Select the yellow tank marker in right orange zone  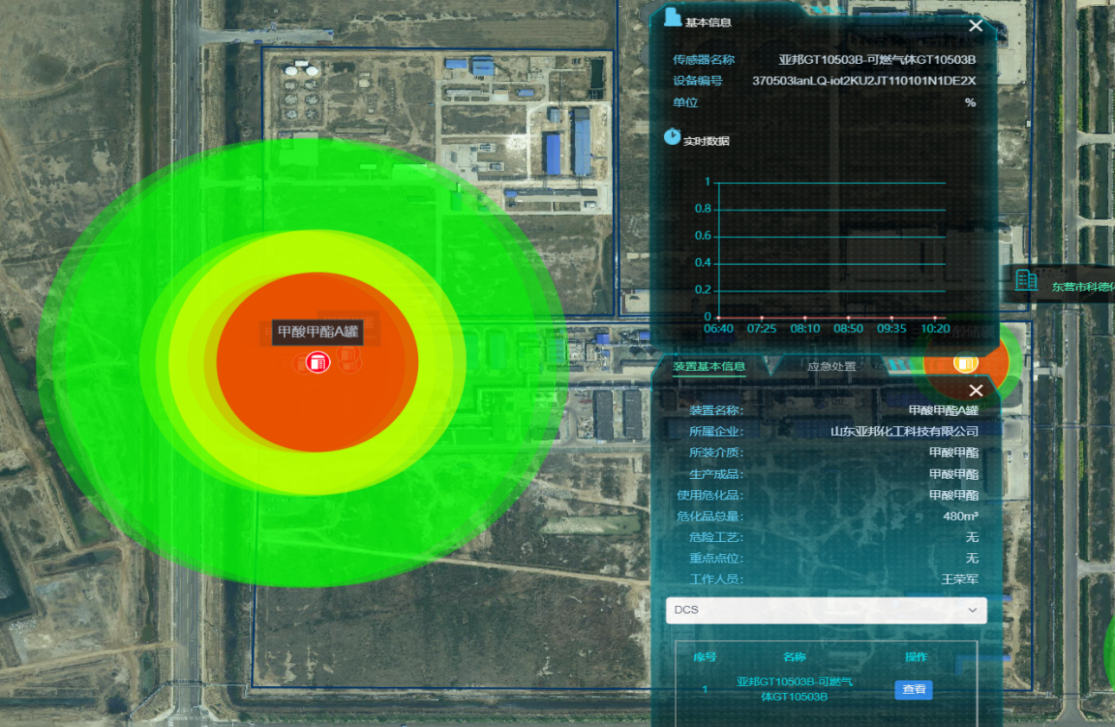tap(965, 362)
